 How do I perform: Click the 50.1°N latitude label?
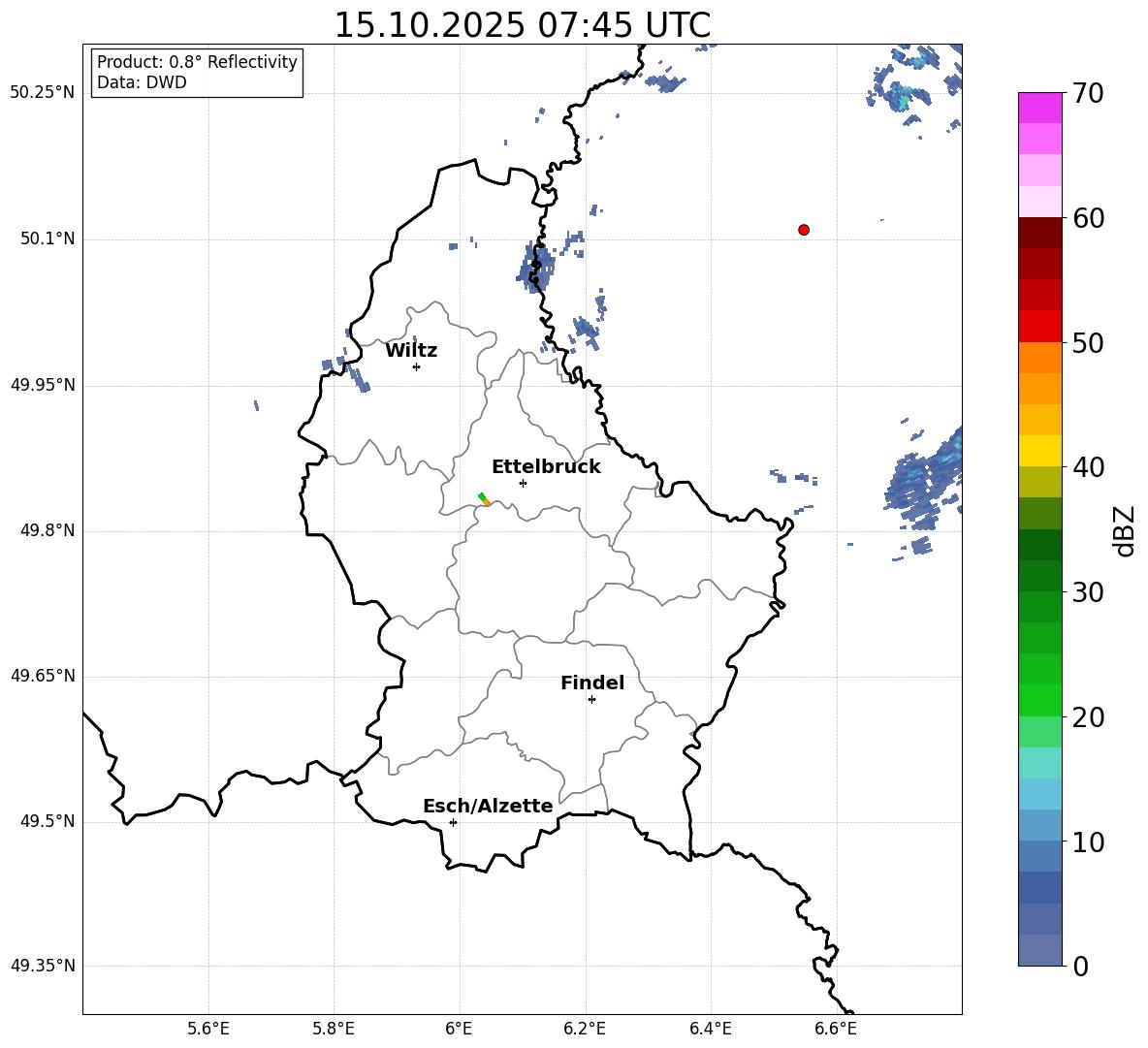click(48, 238)
